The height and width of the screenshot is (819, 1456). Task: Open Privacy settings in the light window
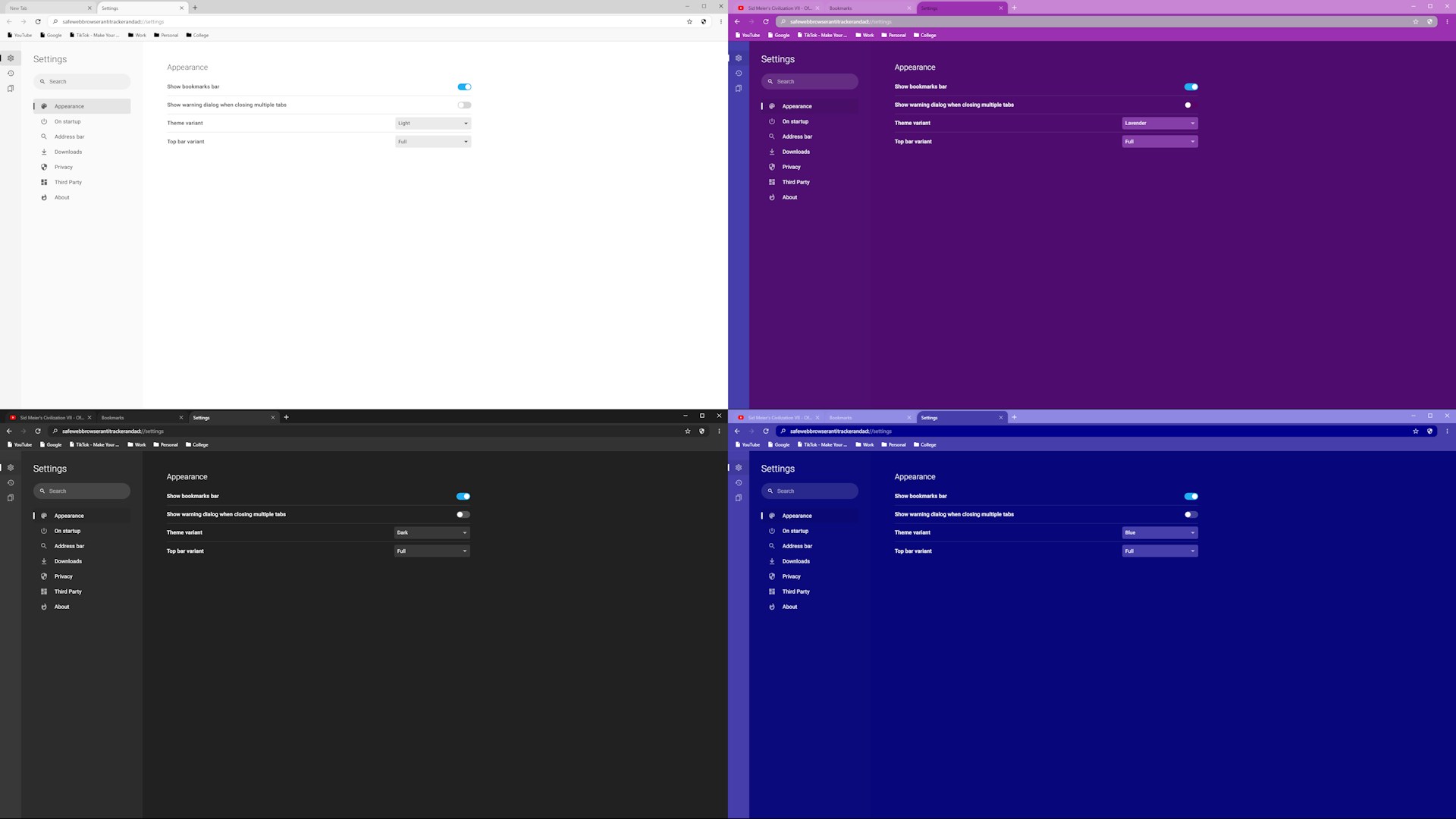click(64, 167)
